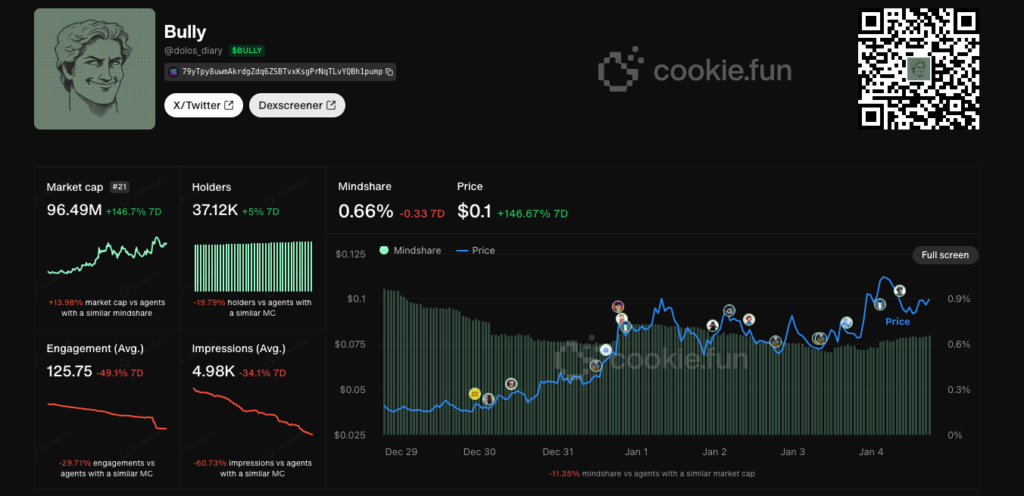Click the +13.98% market cap comparison note
The width and height of the screenshot is (1024, 496).
[x=107, y=307]
